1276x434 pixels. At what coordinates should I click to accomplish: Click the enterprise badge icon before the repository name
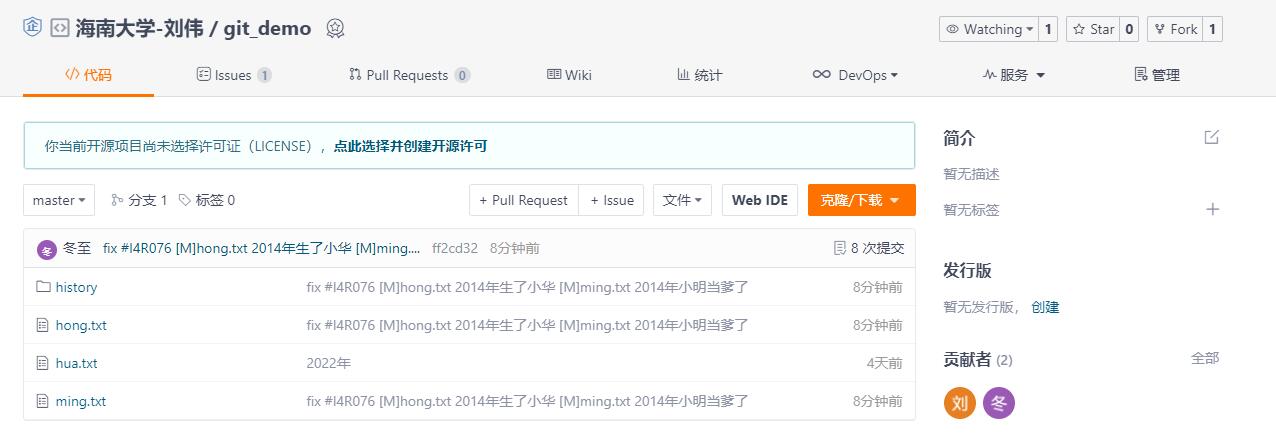[32, 28]
